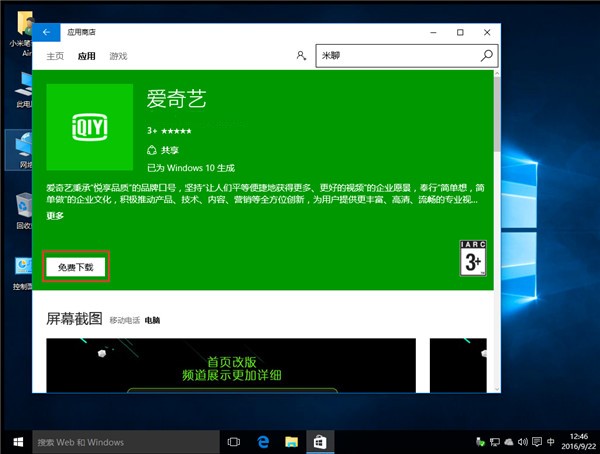The image size is (600, 454).
Task: Click the 爱奇艺 app title
Action: (x=176, y=99)
